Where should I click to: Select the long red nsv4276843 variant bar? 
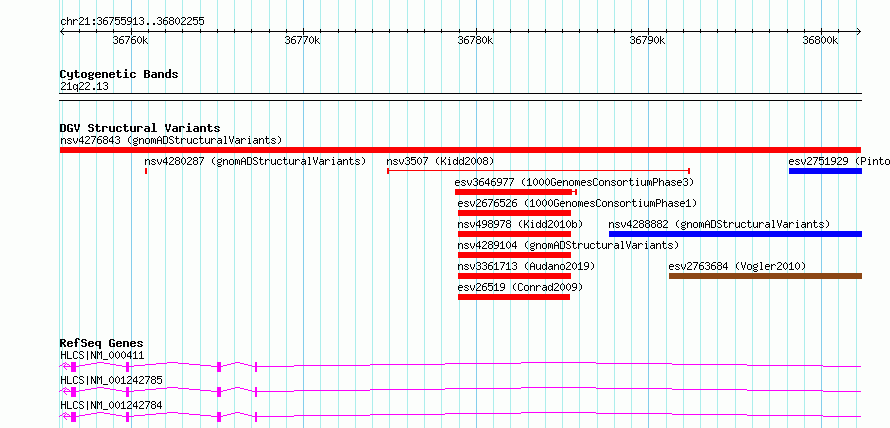click(460, 150)
